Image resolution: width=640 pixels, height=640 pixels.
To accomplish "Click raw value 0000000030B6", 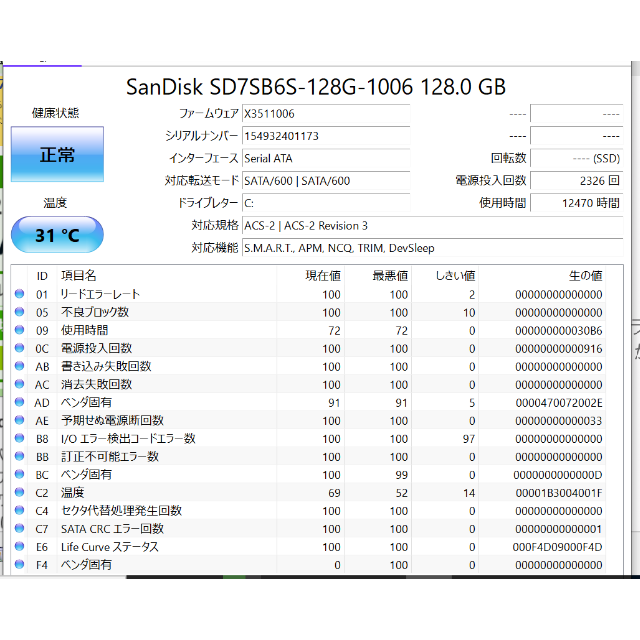I will 559,331.
